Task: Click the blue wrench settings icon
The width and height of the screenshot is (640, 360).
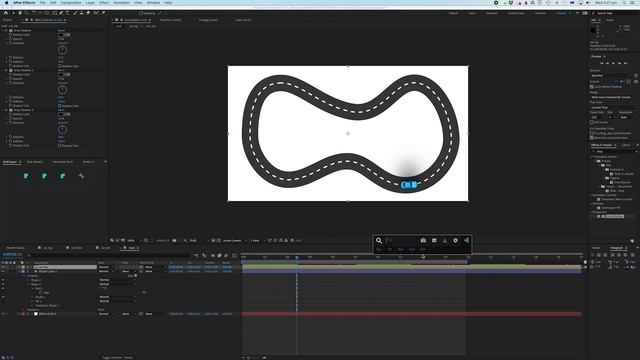Action: (x=81, y=176)
